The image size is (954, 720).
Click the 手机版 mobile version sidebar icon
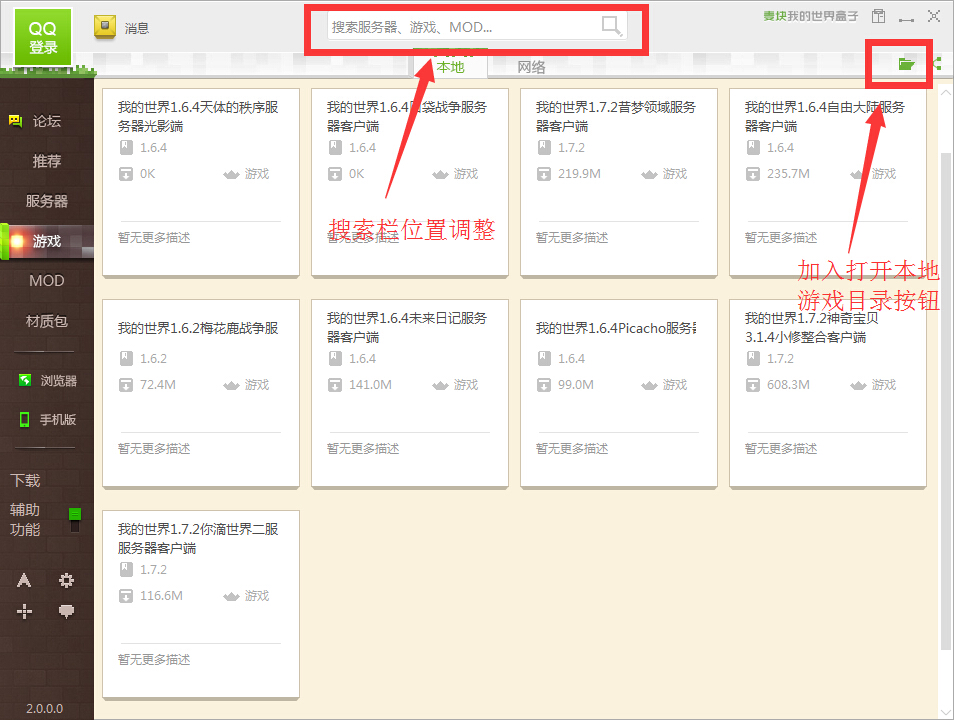46,419
